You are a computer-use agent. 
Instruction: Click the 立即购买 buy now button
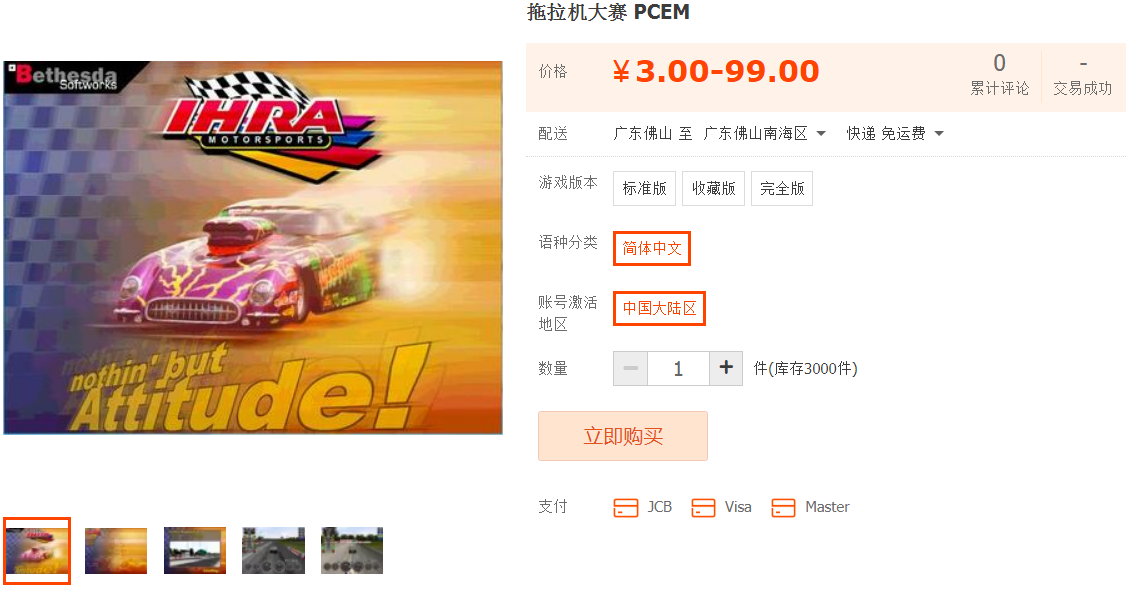click(623, 436)
